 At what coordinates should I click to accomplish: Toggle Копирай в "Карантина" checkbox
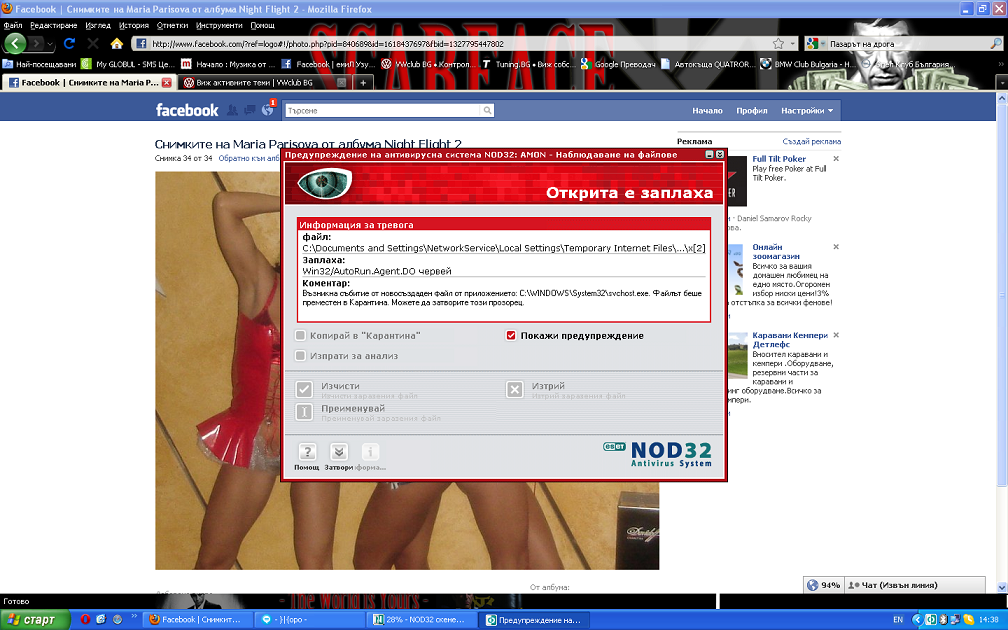300,336
